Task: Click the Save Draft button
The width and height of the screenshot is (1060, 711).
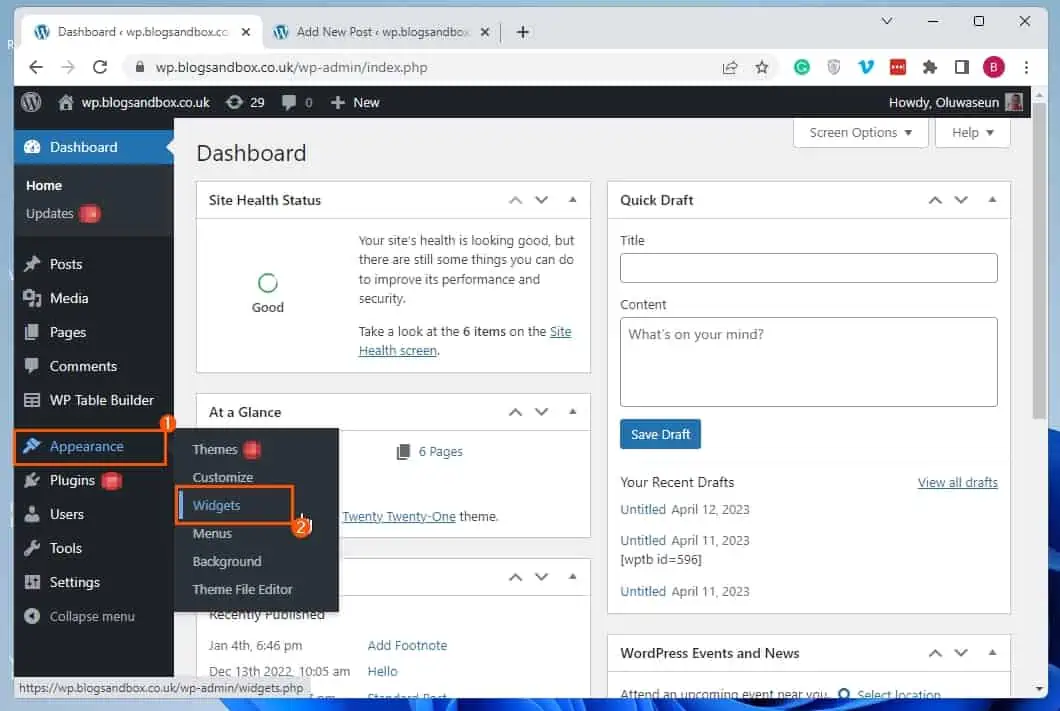Action: tap(660, 434)
